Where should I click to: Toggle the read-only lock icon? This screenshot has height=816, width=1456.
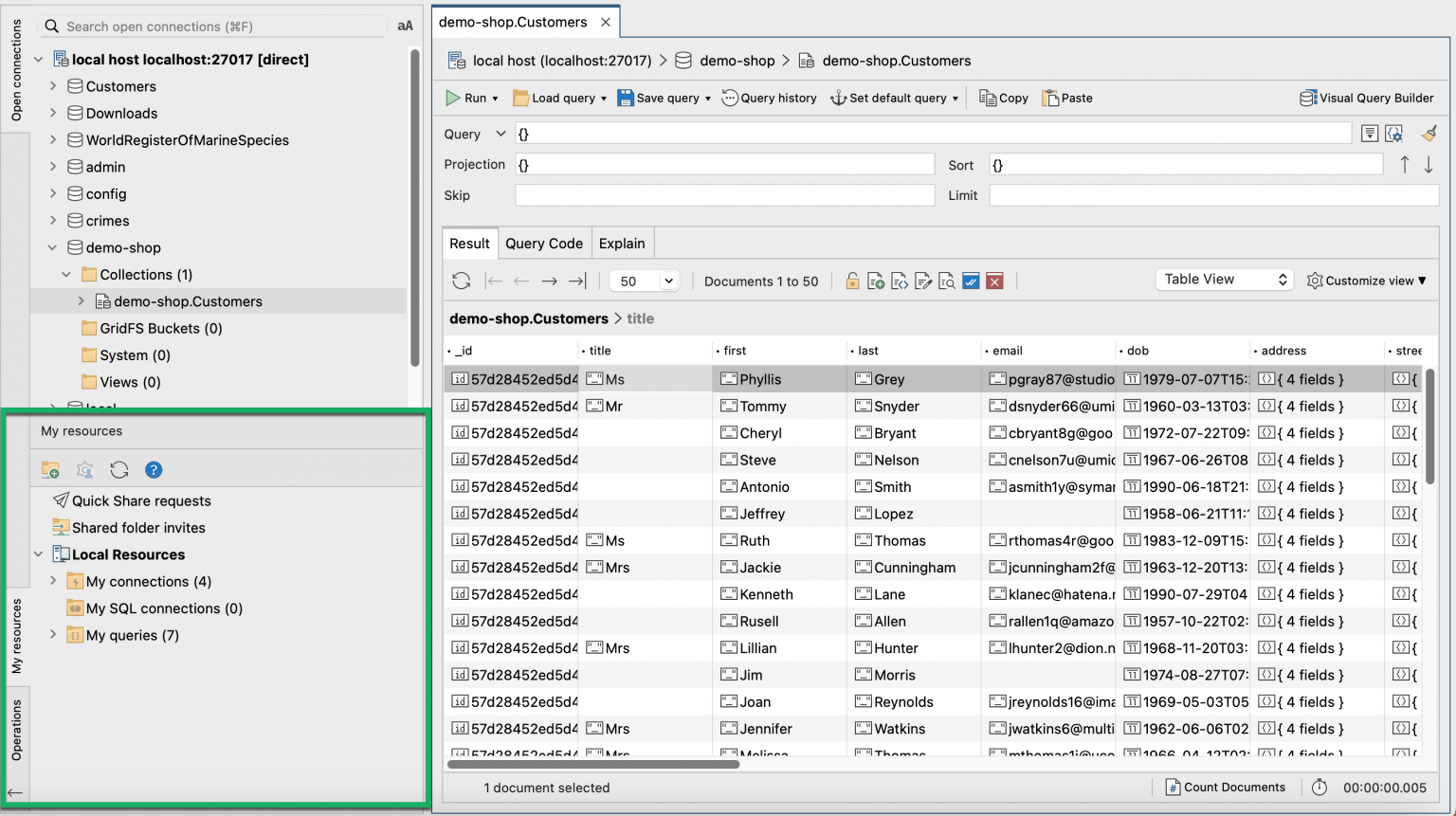pyautogui.click(x=852, y=281)
